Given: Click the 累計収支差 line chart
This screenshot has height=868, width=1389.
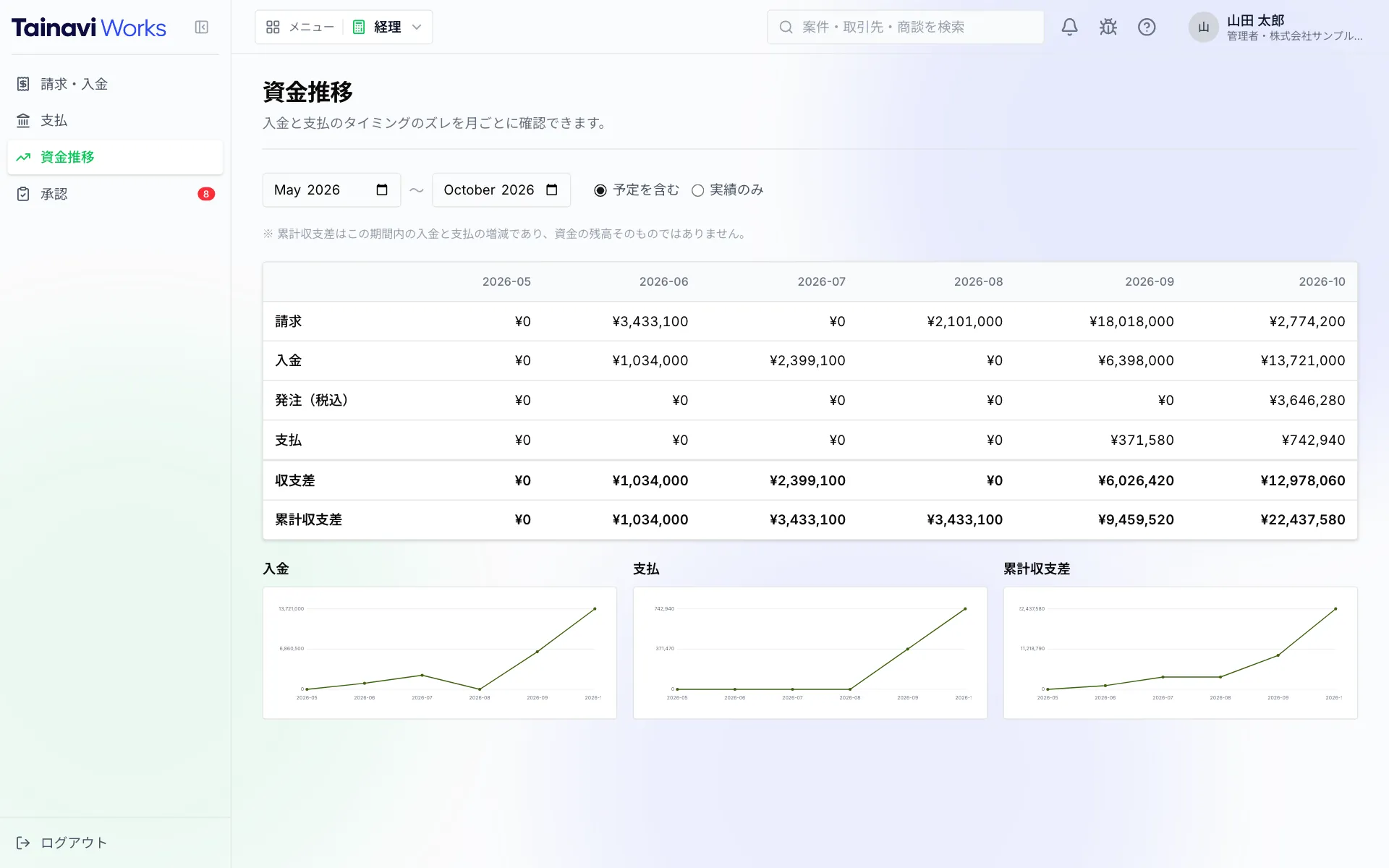Looking at the screenshot, I should (x=1181, y=653).
